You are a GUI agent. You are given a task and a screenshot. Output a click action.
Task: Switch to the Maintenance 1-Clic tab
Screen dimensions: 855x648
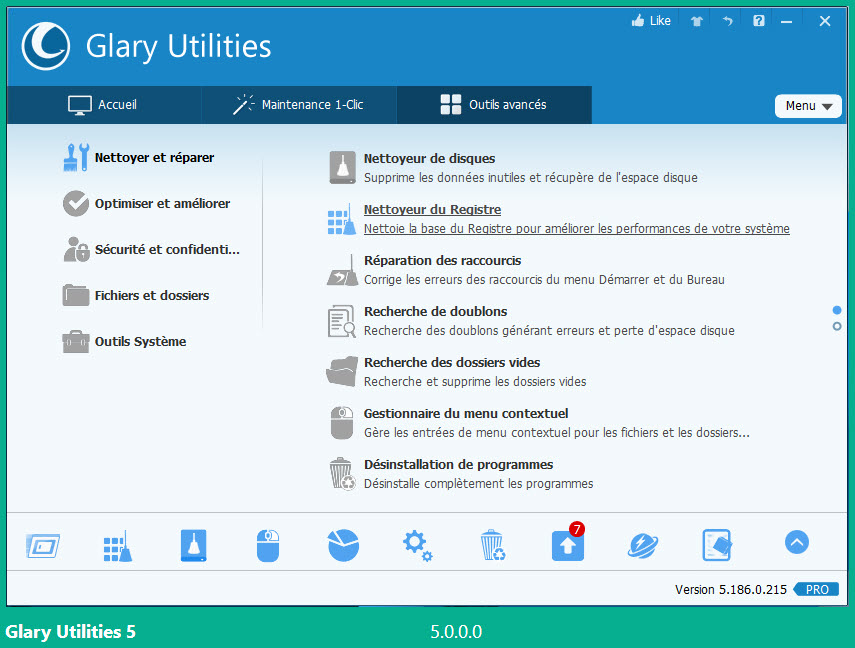point(299,105)
